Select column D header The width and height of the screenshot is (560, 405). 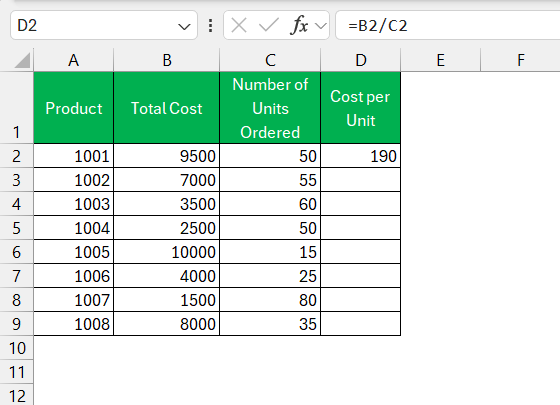coord(361,60)
